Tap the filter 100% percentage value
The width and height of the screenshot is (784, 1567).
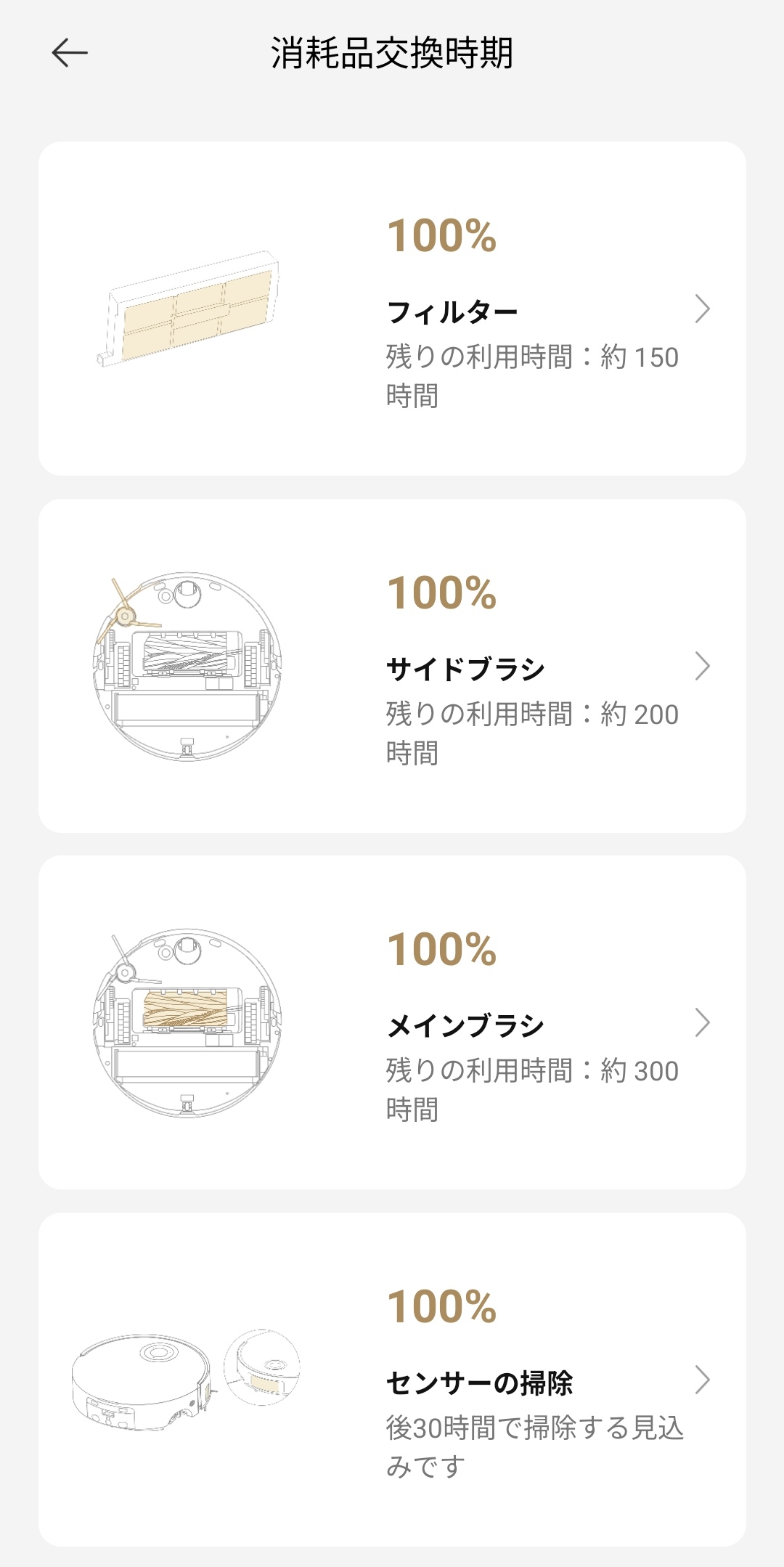click(x=441, y=236)
